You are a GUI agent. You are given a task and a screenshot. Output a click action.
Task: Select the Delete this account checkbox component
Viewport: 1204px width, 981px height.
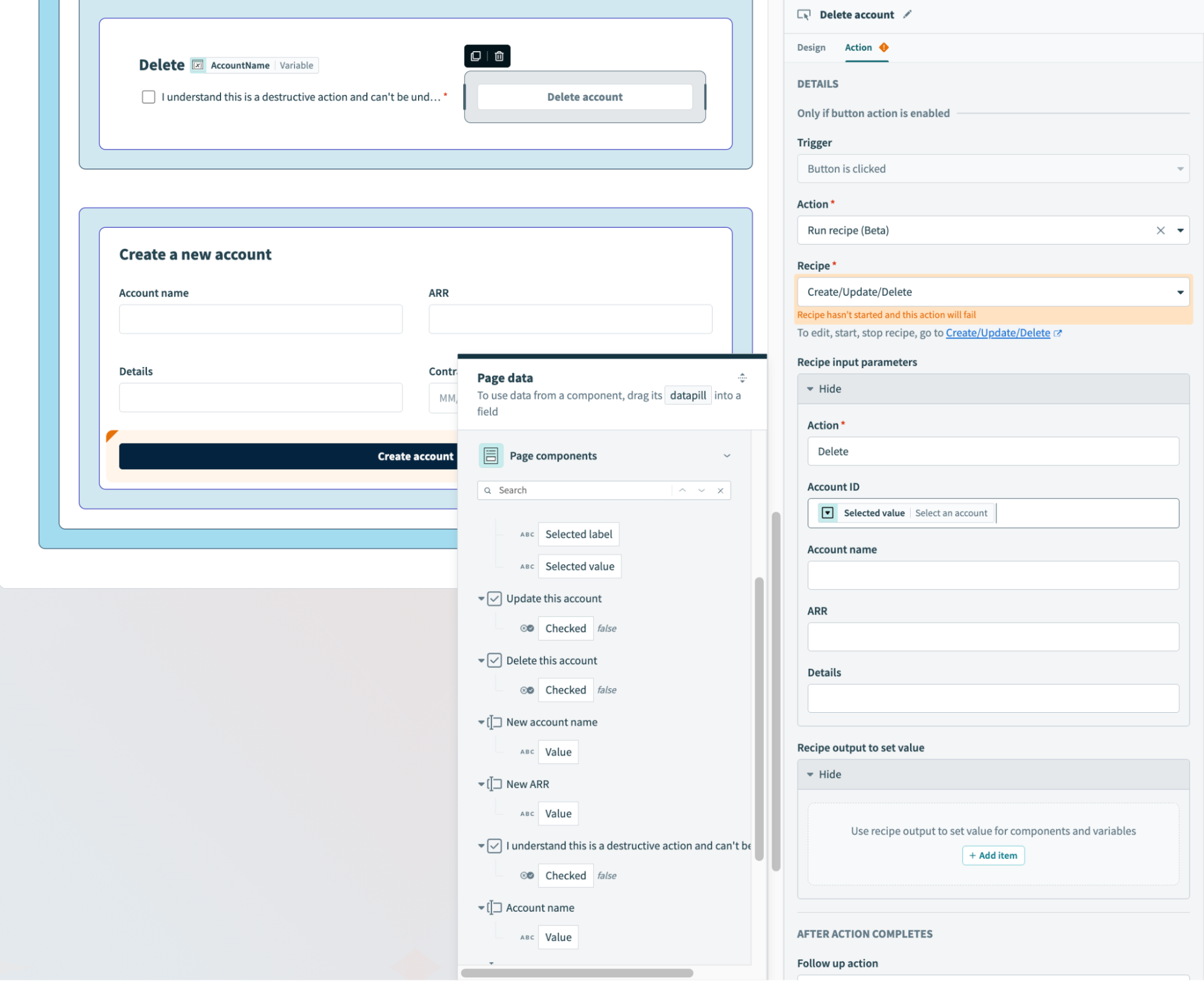(x=494, y=660)
